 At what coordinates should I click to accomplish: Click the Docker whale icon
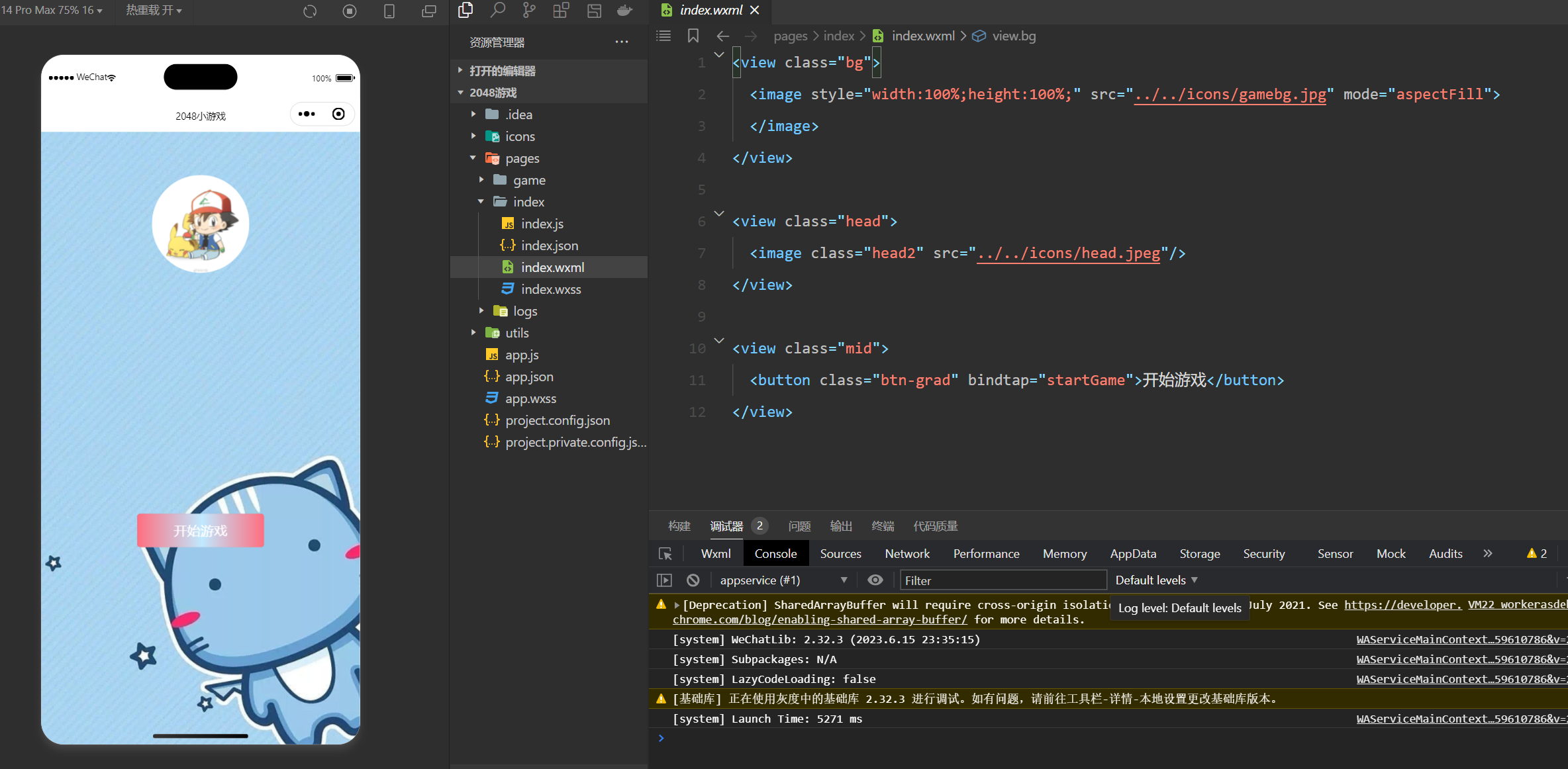(624, 10)
